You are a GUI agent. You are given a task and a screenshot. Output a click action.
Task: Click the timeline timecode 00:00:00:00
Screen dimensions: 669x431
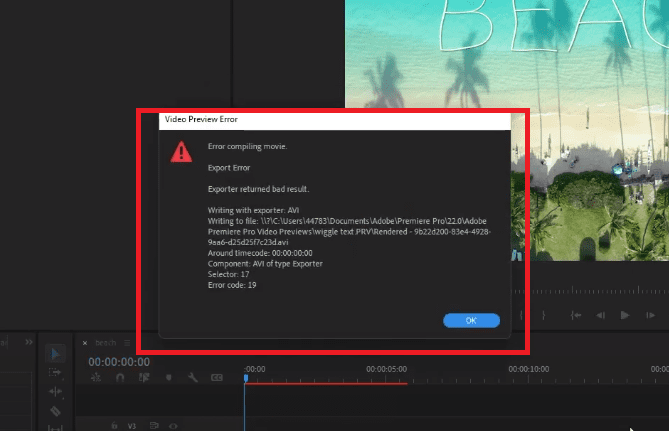click(119, 362)
